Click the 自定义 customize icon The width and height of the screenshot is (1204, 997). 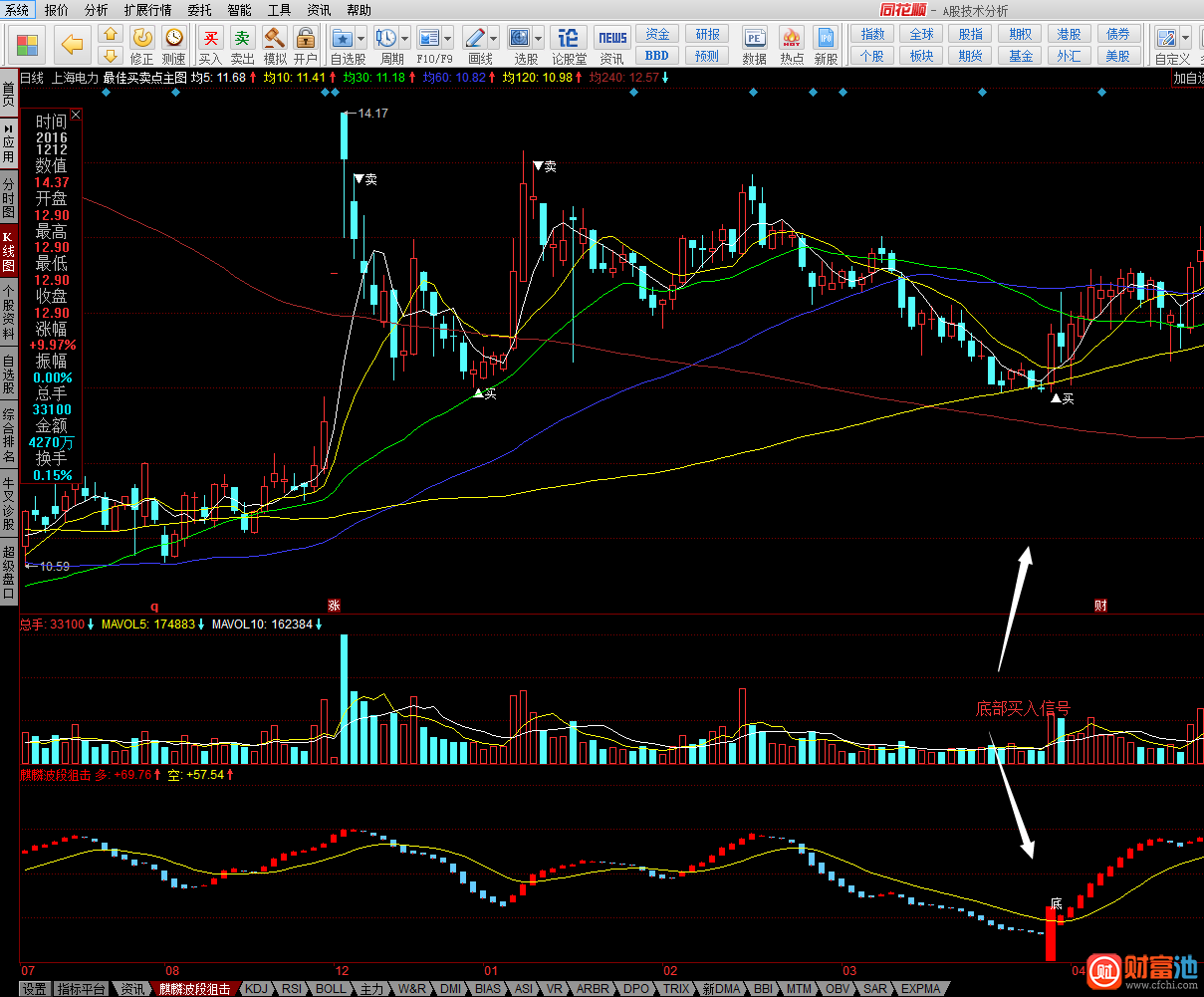1166,38
